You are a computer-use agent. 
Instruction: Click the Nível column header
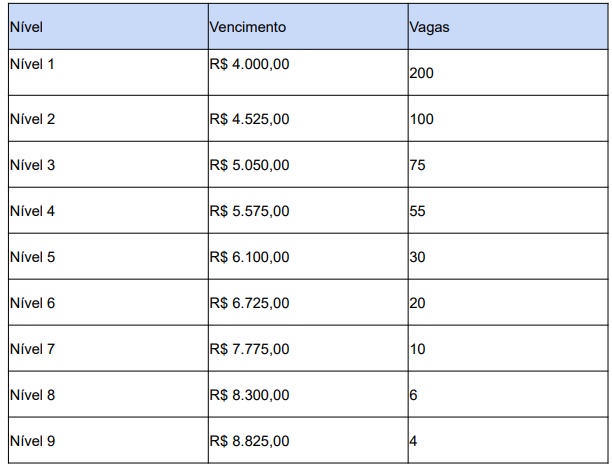click(28, 27)
